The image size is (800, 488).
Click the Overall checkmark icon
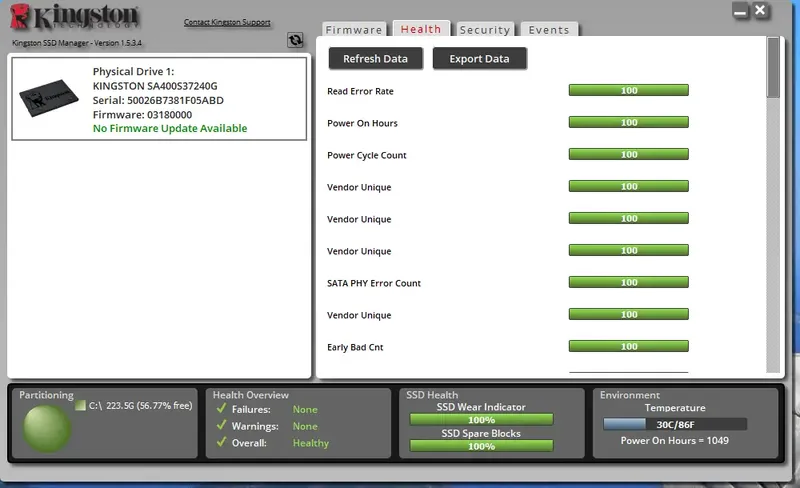click(221, 442)
